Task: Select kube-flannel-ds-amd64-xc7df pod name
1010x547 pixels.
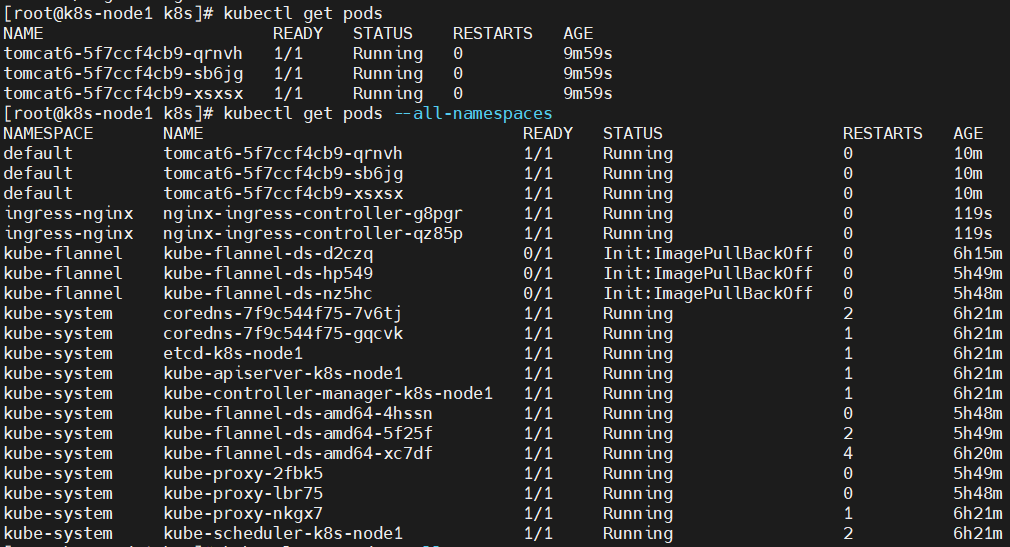Action: pyautogui.click(x=298, y=453)
